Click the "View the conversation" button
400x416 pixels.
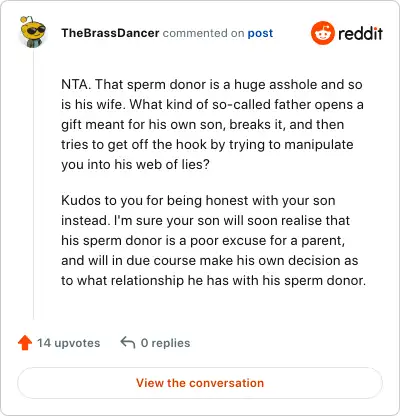[x=200, y=383]
